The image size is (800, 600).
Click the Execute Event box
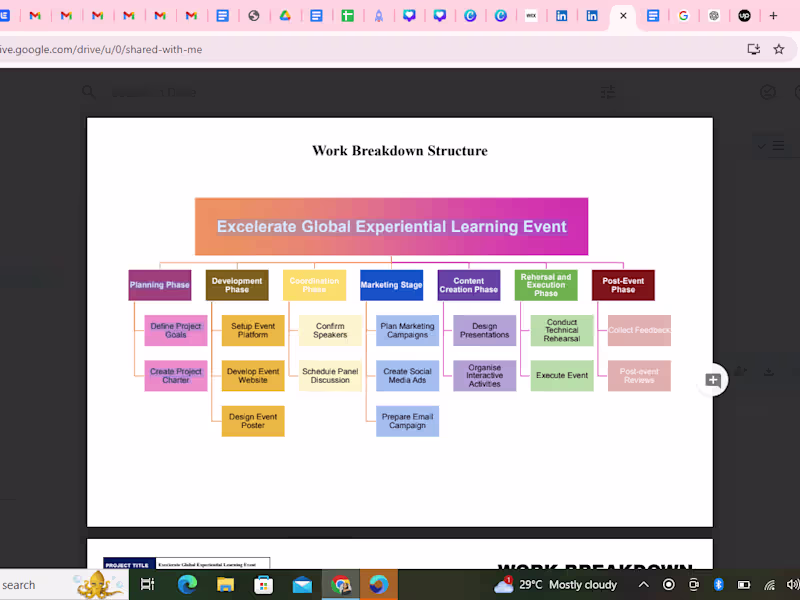[562, 376]
